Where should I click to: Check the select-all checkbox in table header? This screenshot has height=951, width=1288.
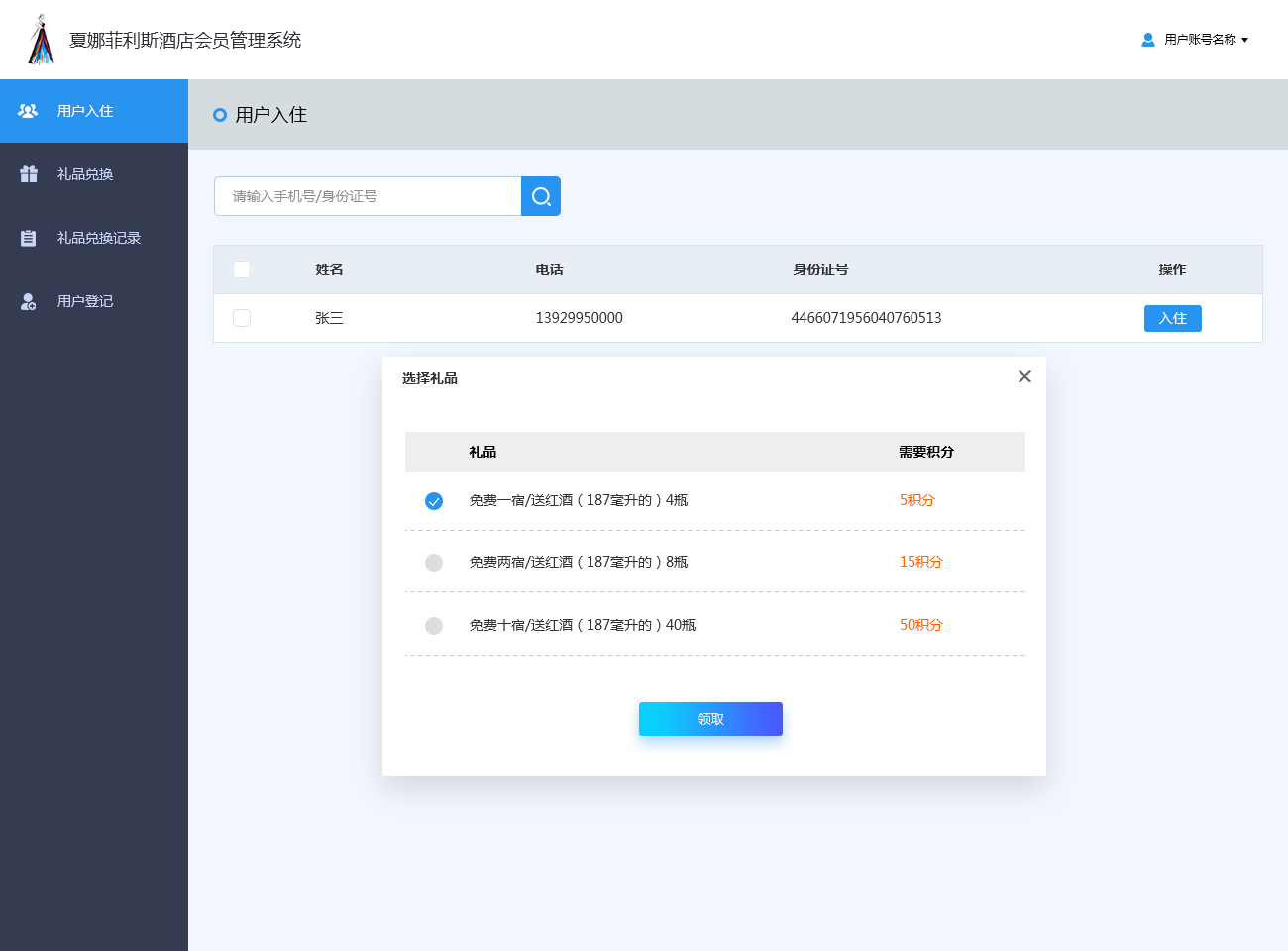click(242, 269)
